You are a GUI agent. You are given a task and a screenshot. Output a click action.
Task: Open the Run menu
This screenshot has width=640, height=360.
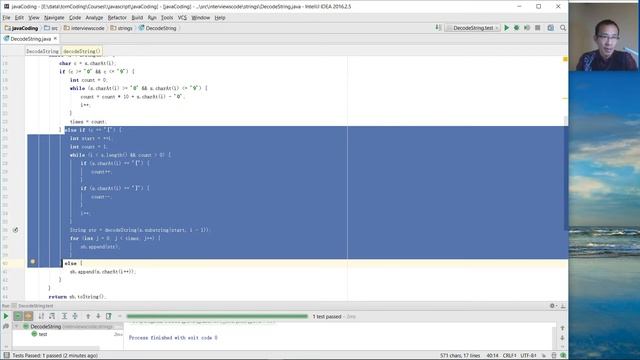click(x=152, y=18)
